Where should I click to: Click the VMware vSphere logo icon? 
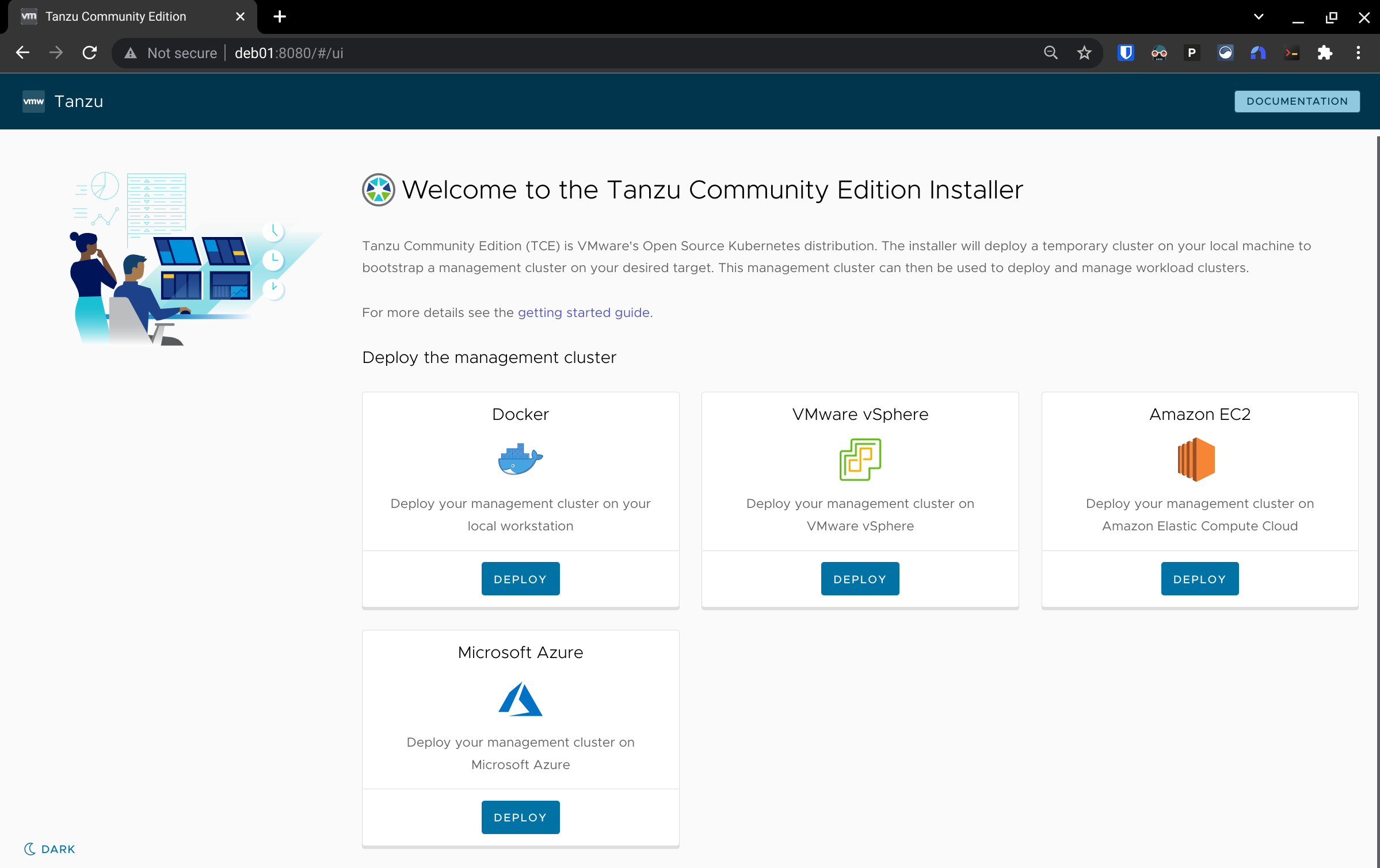tap(860, 459)
